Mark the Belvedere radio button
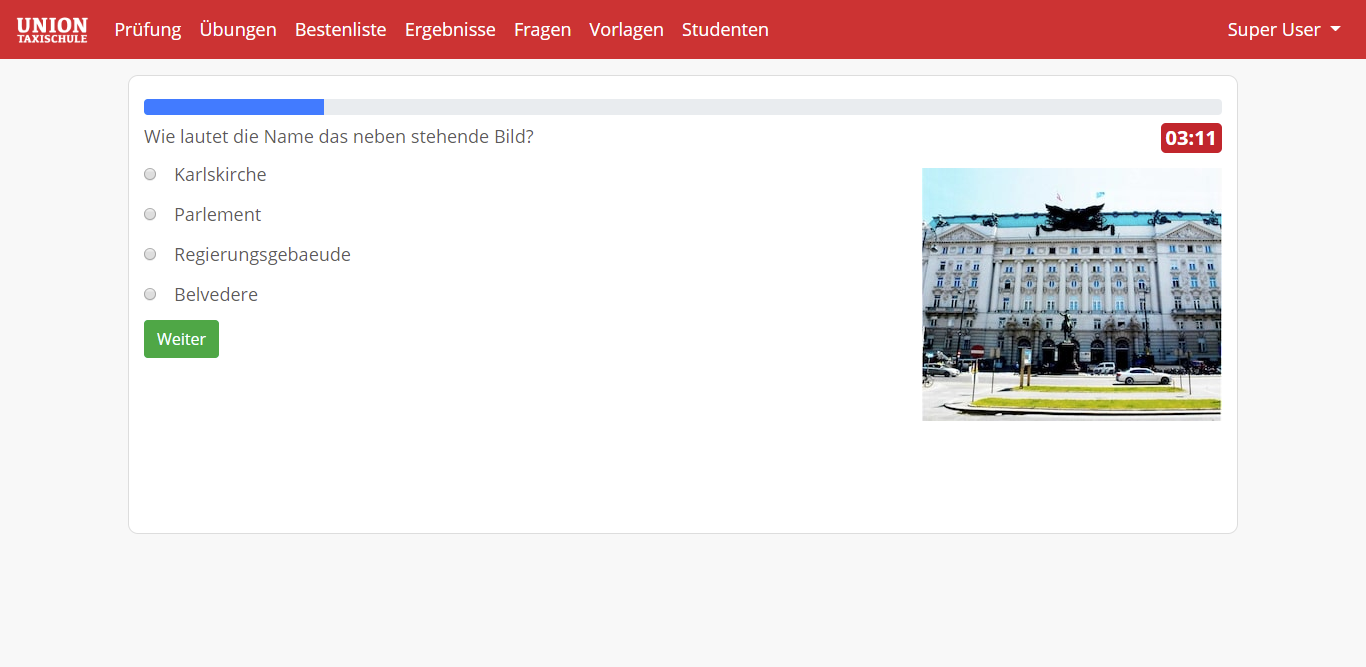1366x667 pixels. coord(150,294)
